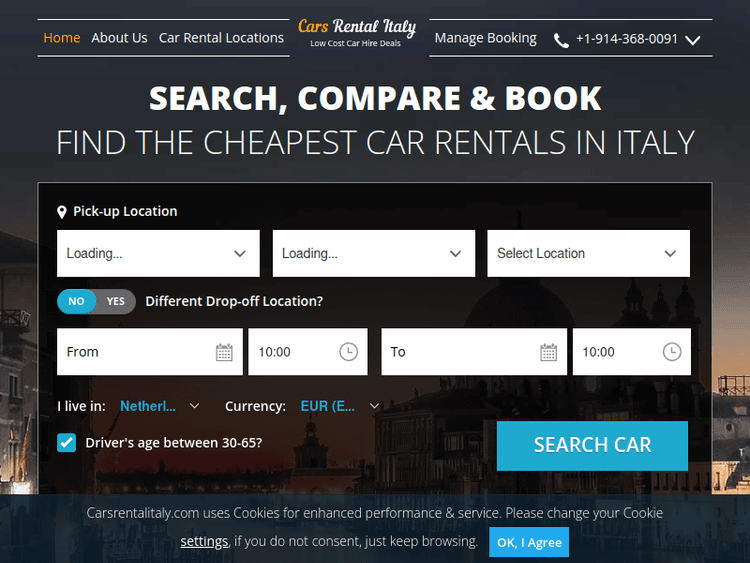750x563 pixels.
Task: Click the From date input field
Action: tap(150, 352)
